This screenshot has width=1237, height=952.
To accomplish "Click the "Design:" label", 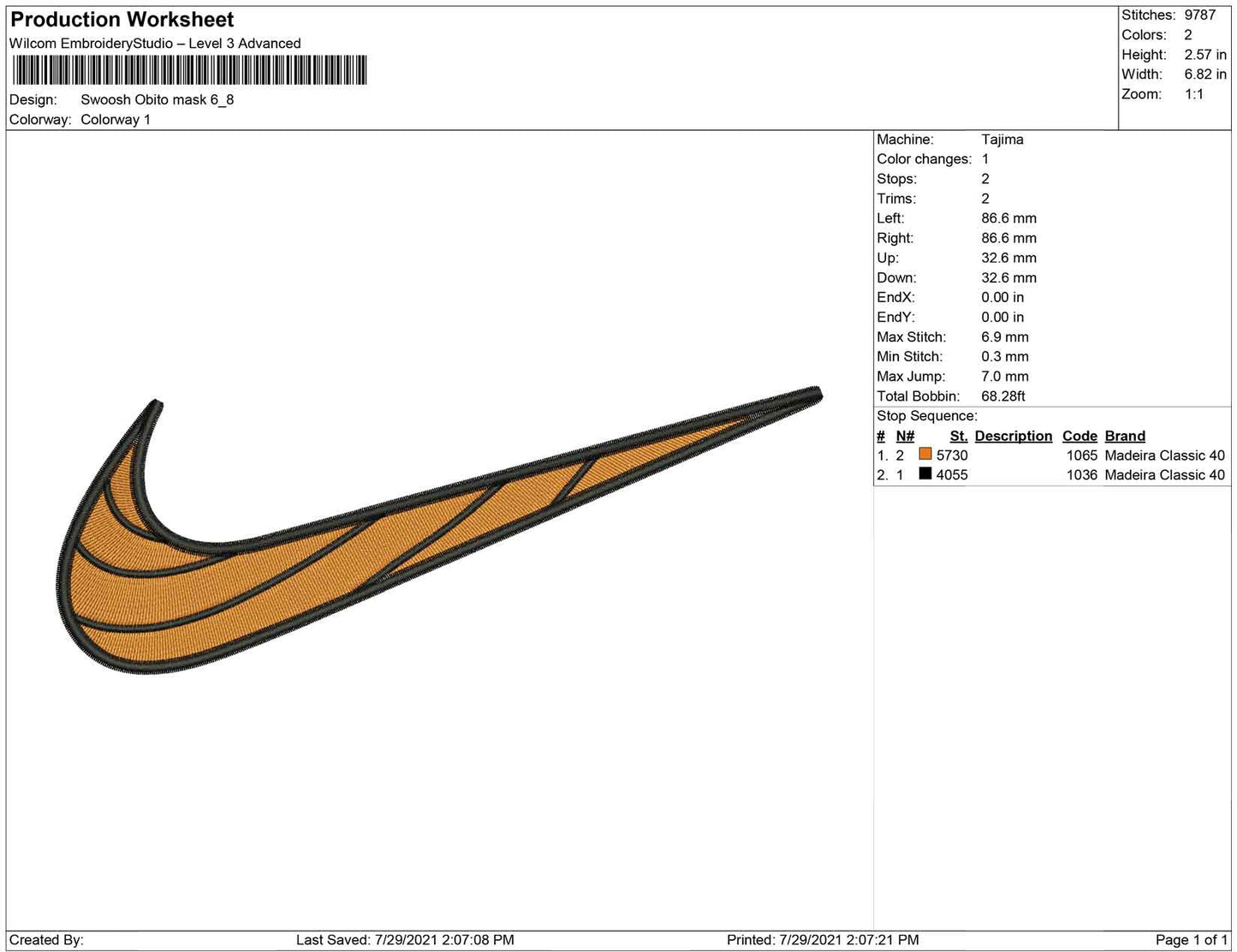I will point(33,99).
